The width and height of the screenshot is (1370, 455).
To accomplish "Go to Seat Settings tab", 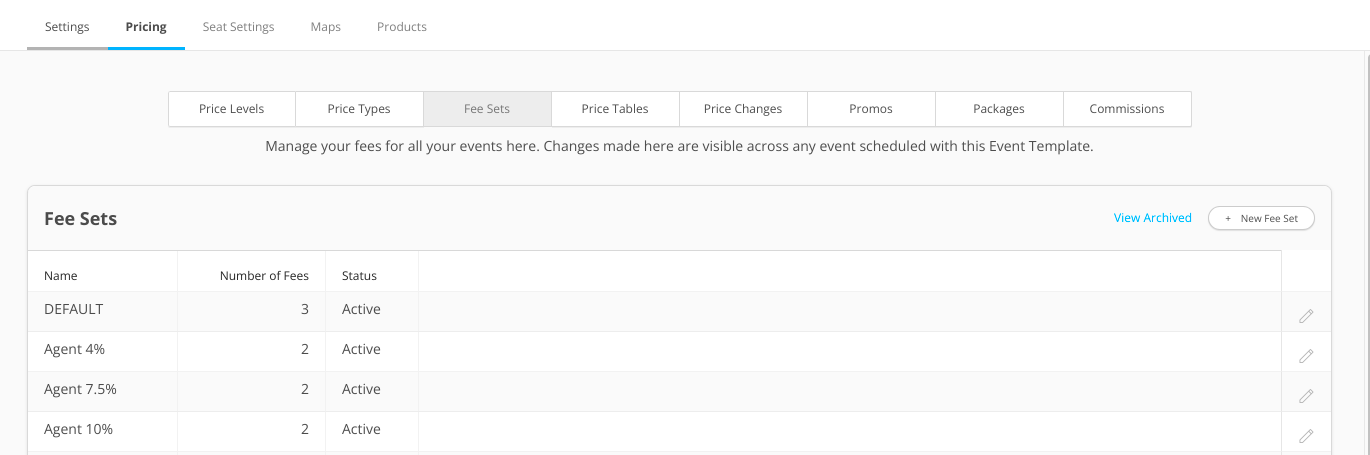I will click(238, 27).
